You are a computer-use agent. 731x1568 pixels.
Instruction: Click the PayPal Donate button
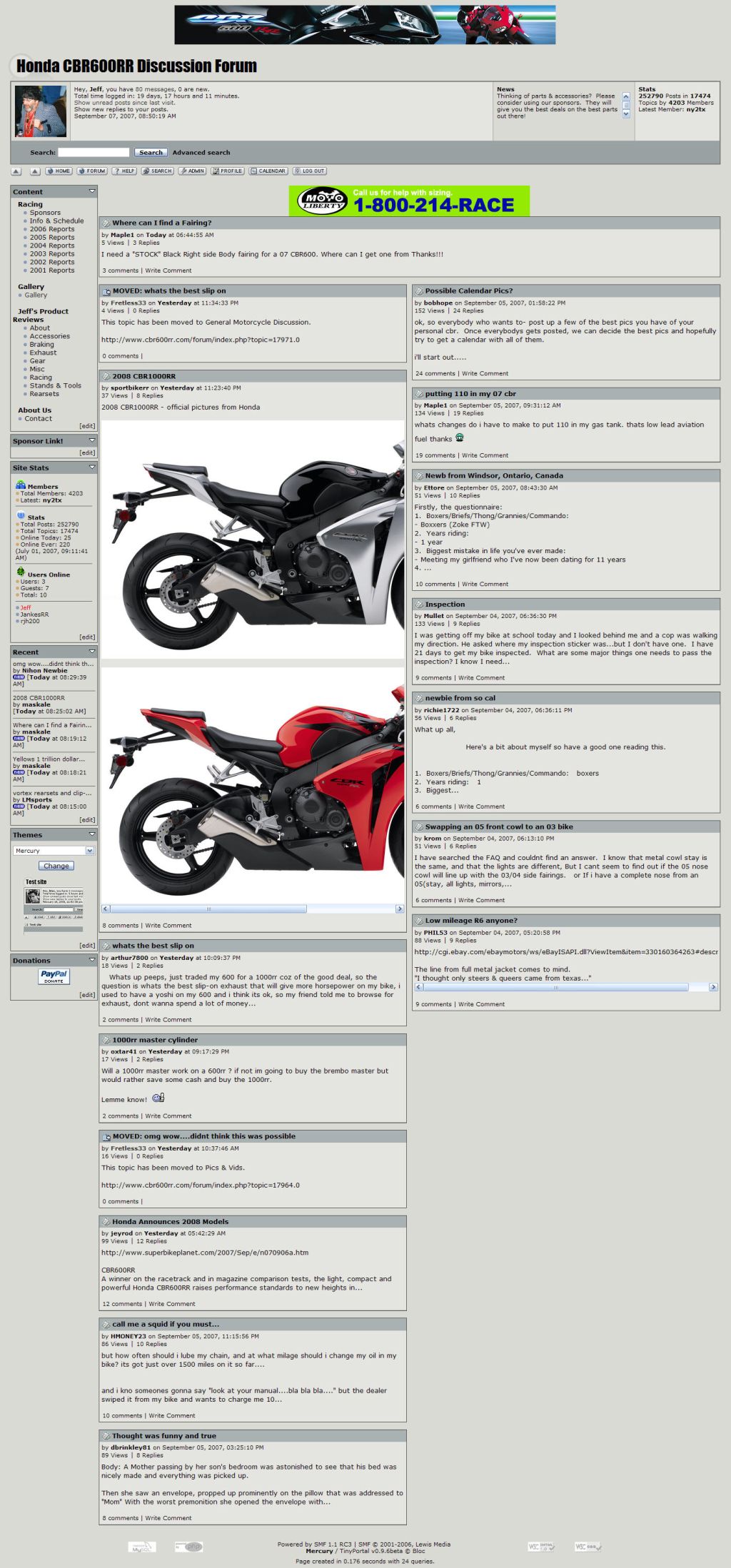54,976
